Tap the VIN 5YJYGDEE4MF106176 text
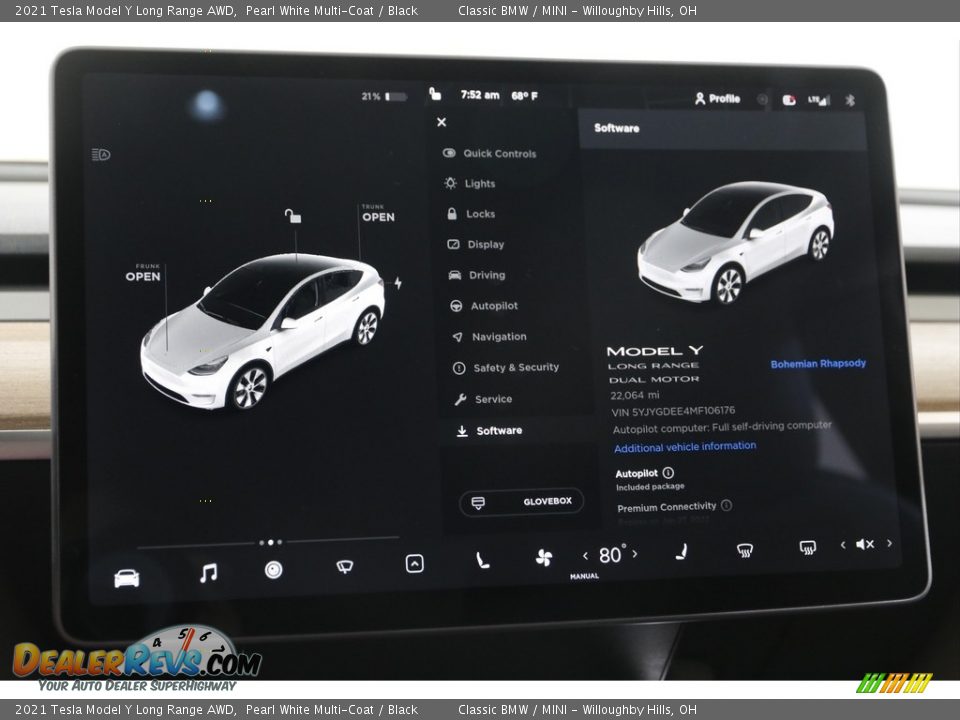 (x=673, y=411)
